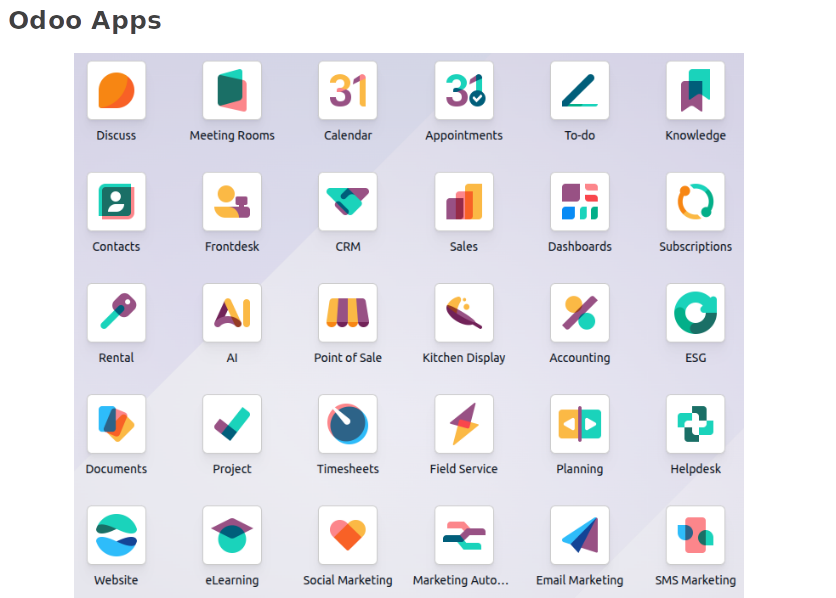Click the Helpdesk label text
836x598 pixels.
696,469
